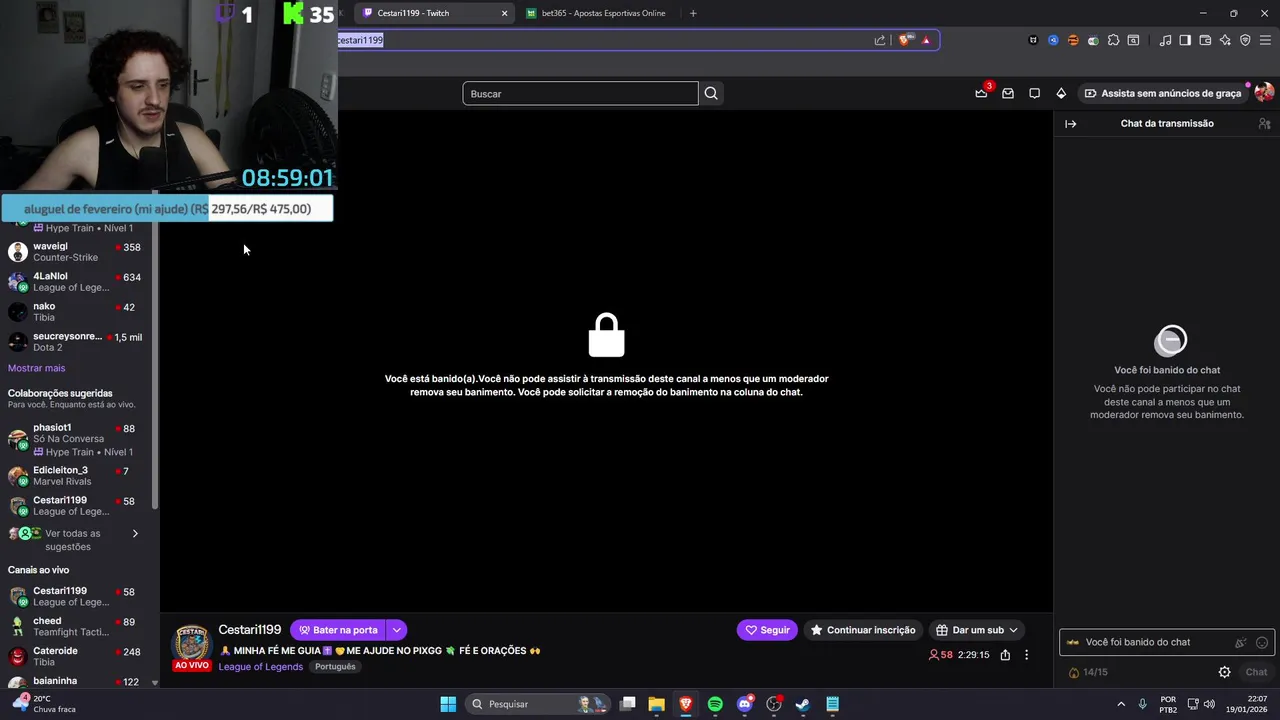
Task: Switch to bet365 Apostas Esportivas tab
Action: (601, 13)
